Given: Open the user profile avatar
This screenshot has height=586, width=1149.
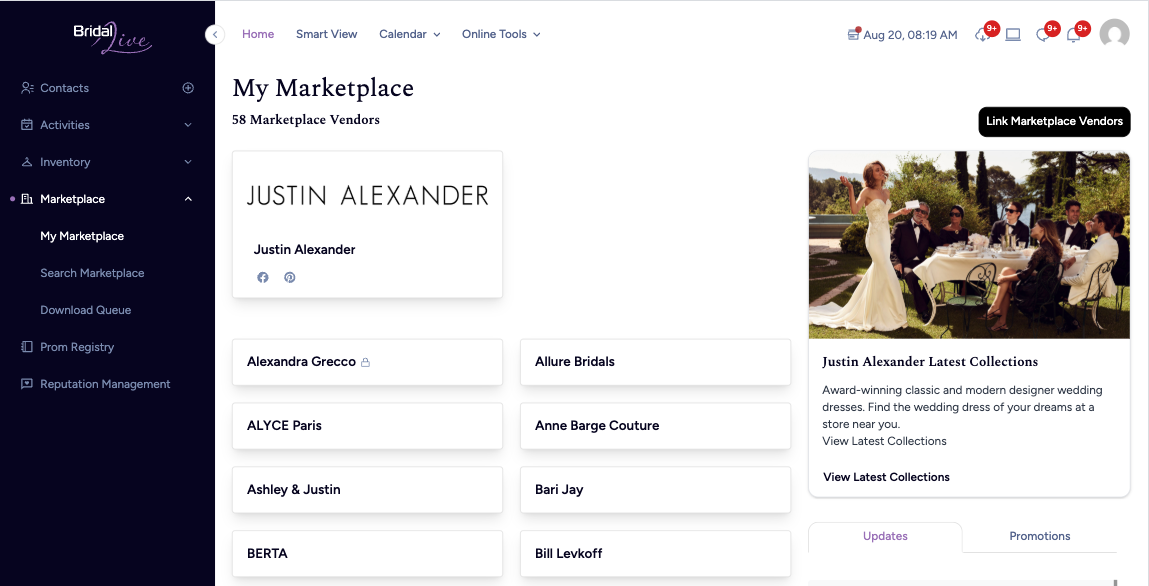Looking at the screenshot, I should point(1115,34).
